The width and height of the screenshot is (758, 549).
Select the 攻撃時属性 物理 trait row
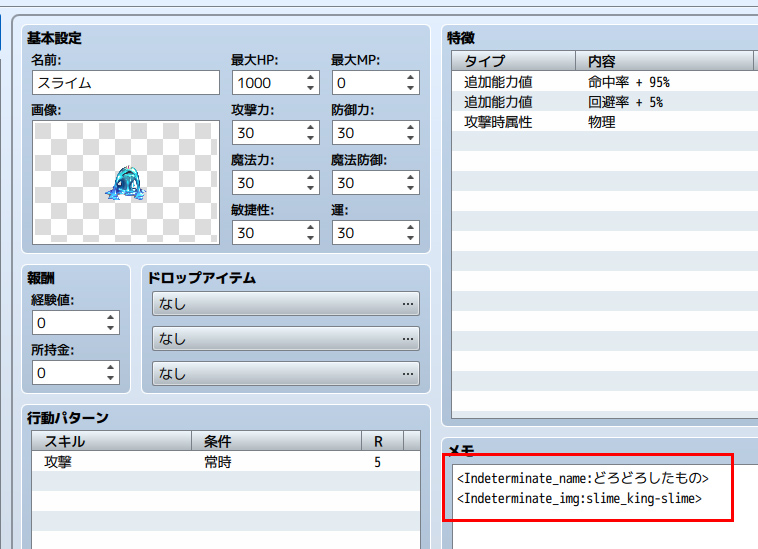coord(600,122)
